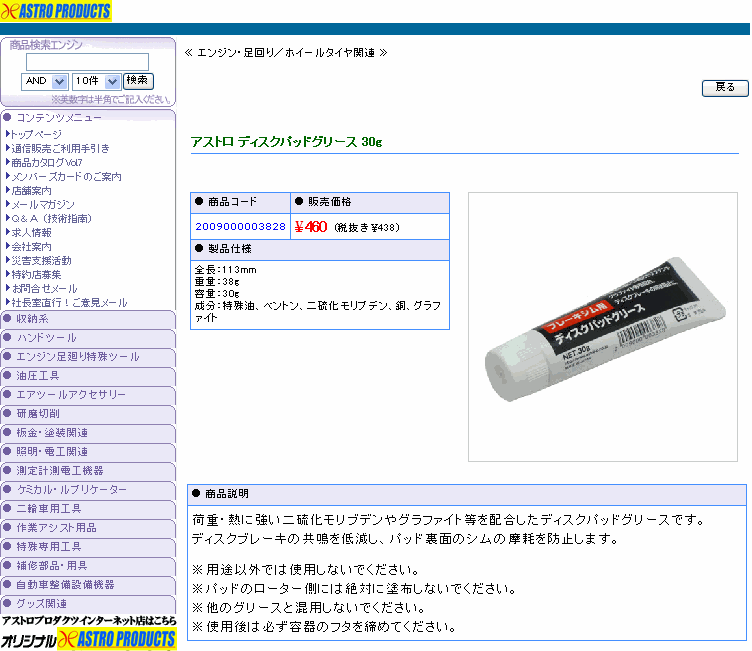
Task: Click the 商品説明 section header
Action: [226, 494]
